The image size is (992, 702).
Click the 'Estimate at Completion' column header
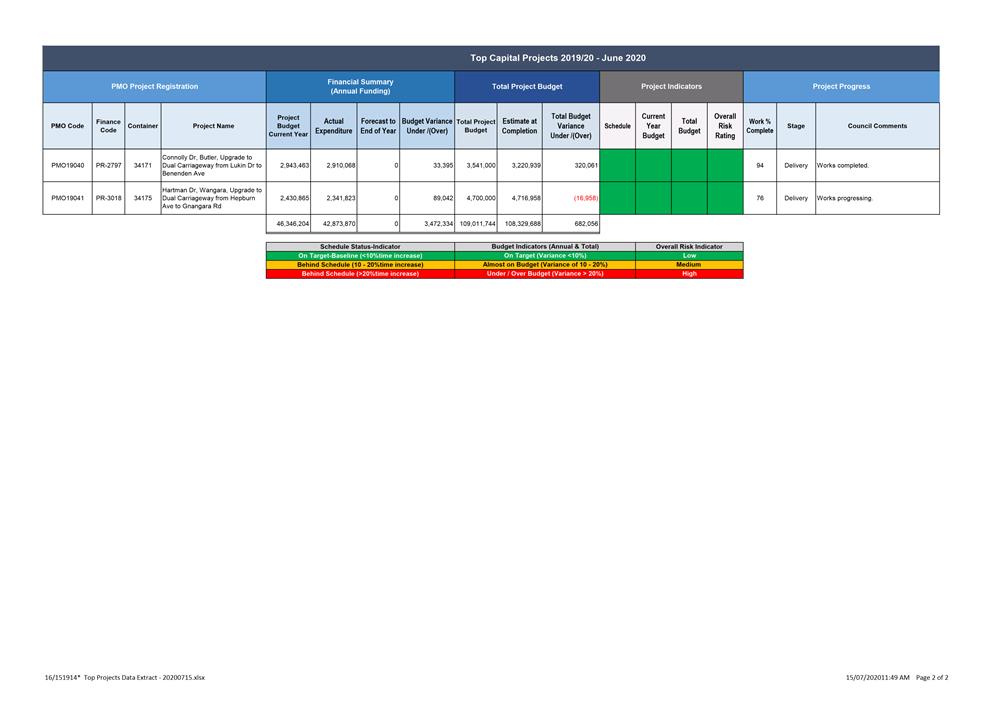[x=519, y=126]
